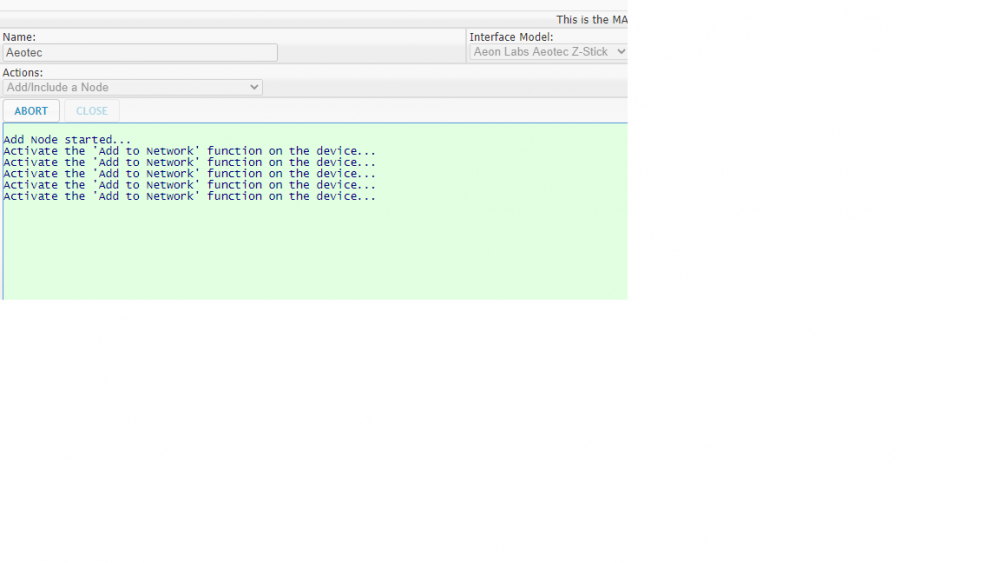This screenshot has width=1000, height=563.
Task: Click the word 'Network' in the first Activate line
Action: click(172, 151)
